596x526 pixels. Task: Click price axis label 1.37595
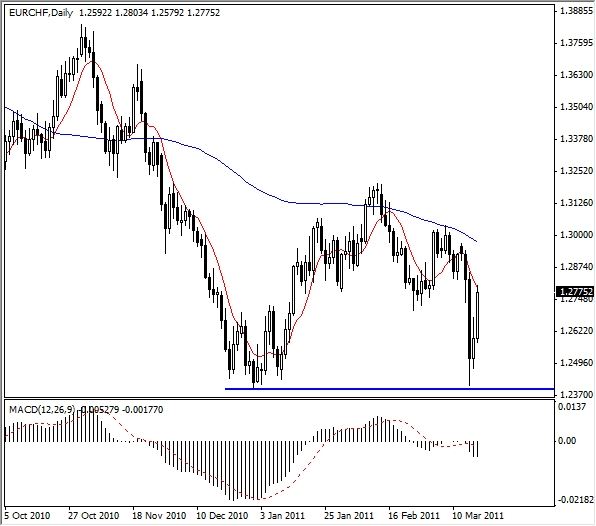pyautogui.click(x=576, y=43)
